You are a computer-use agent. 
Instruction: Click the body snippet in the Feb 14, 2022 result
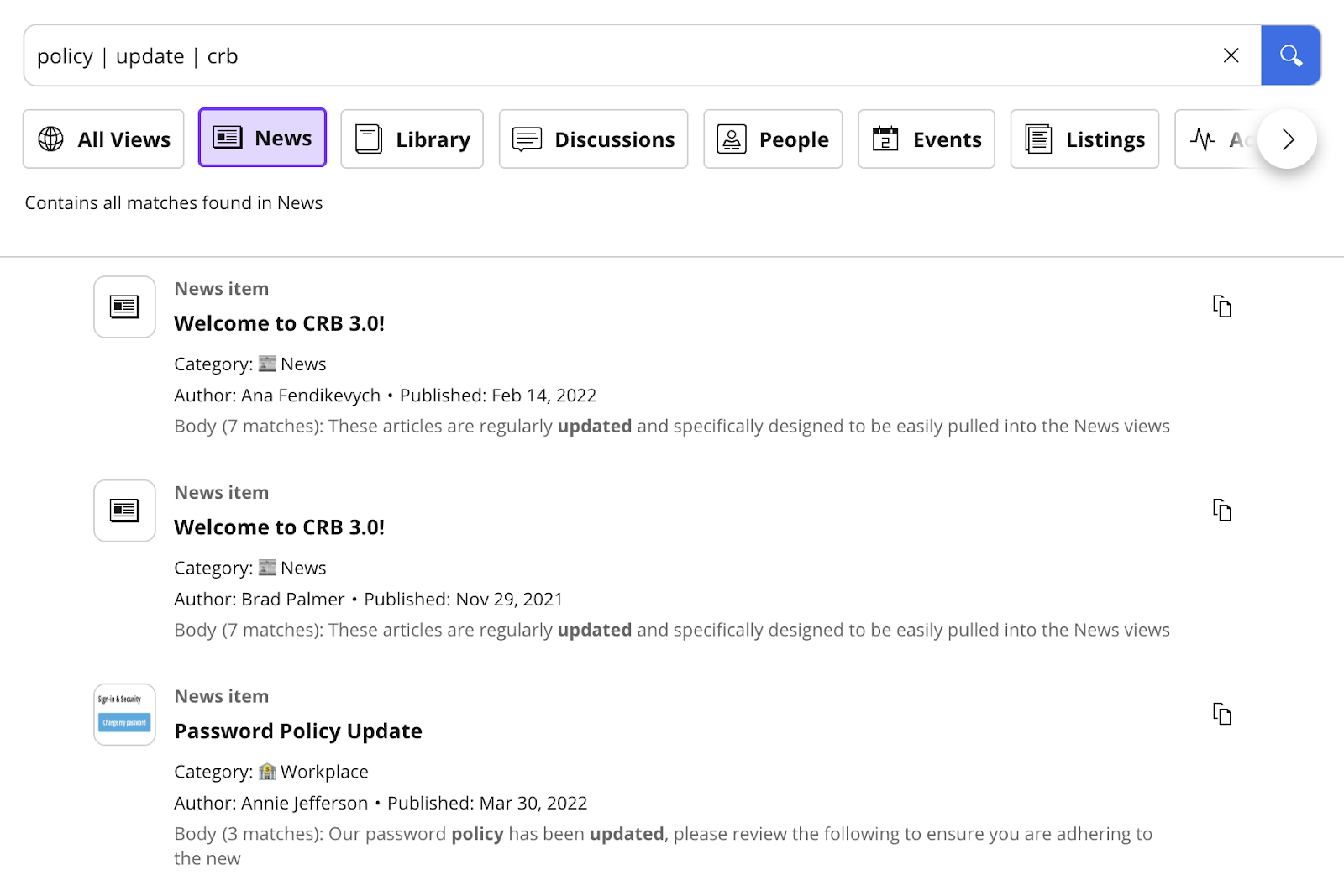(672, 427)
